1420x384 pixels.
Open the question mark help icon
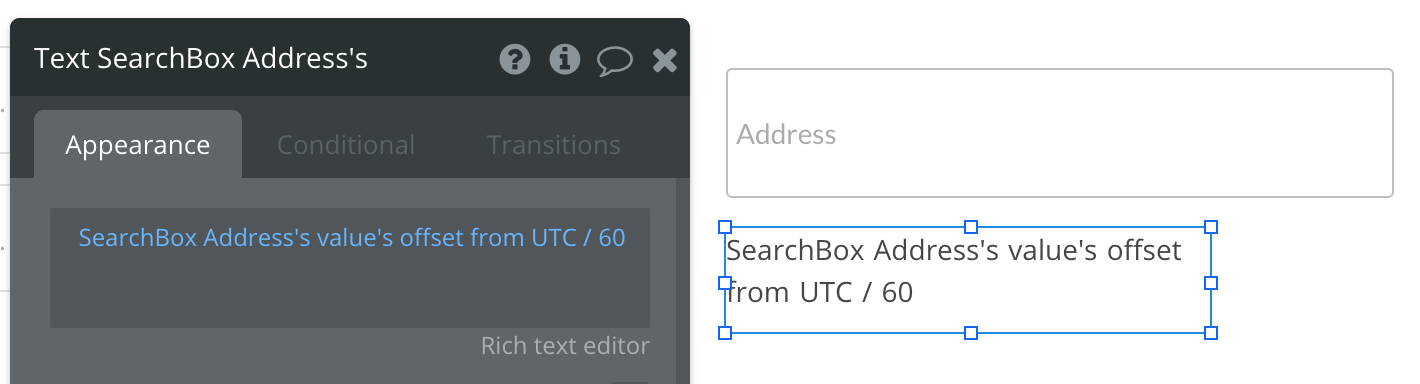click(514, 60)
